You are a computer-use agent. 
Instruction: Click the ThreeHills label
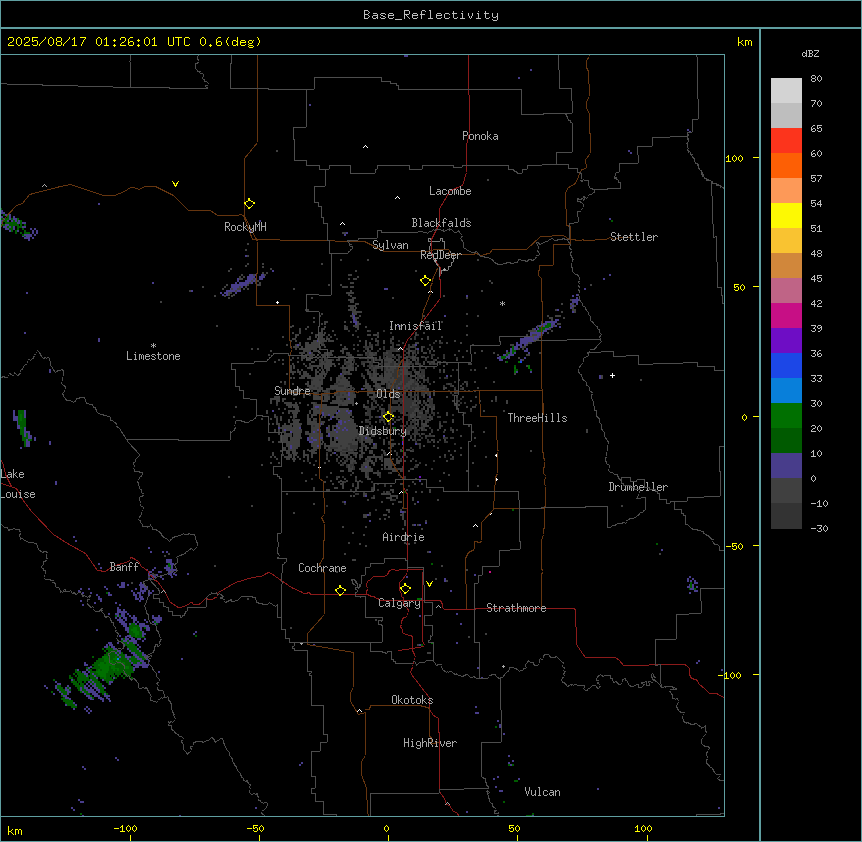click(x=538, y=418)
